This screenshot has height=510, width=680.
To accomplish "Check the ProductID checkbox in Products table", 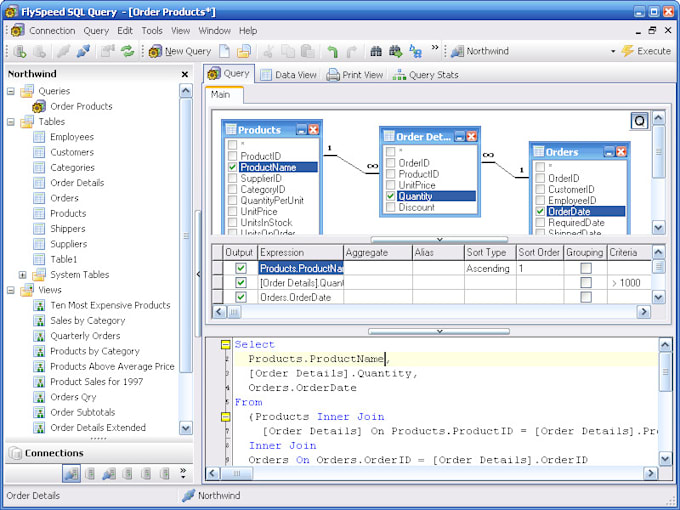I will click(232, 156).
